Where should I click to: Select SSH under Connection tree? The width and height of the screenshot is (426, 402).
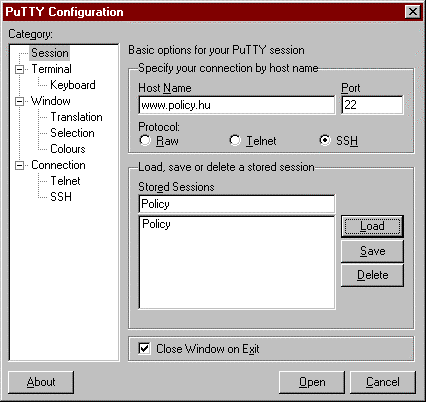pyautogui.click(x=61, y=197)
